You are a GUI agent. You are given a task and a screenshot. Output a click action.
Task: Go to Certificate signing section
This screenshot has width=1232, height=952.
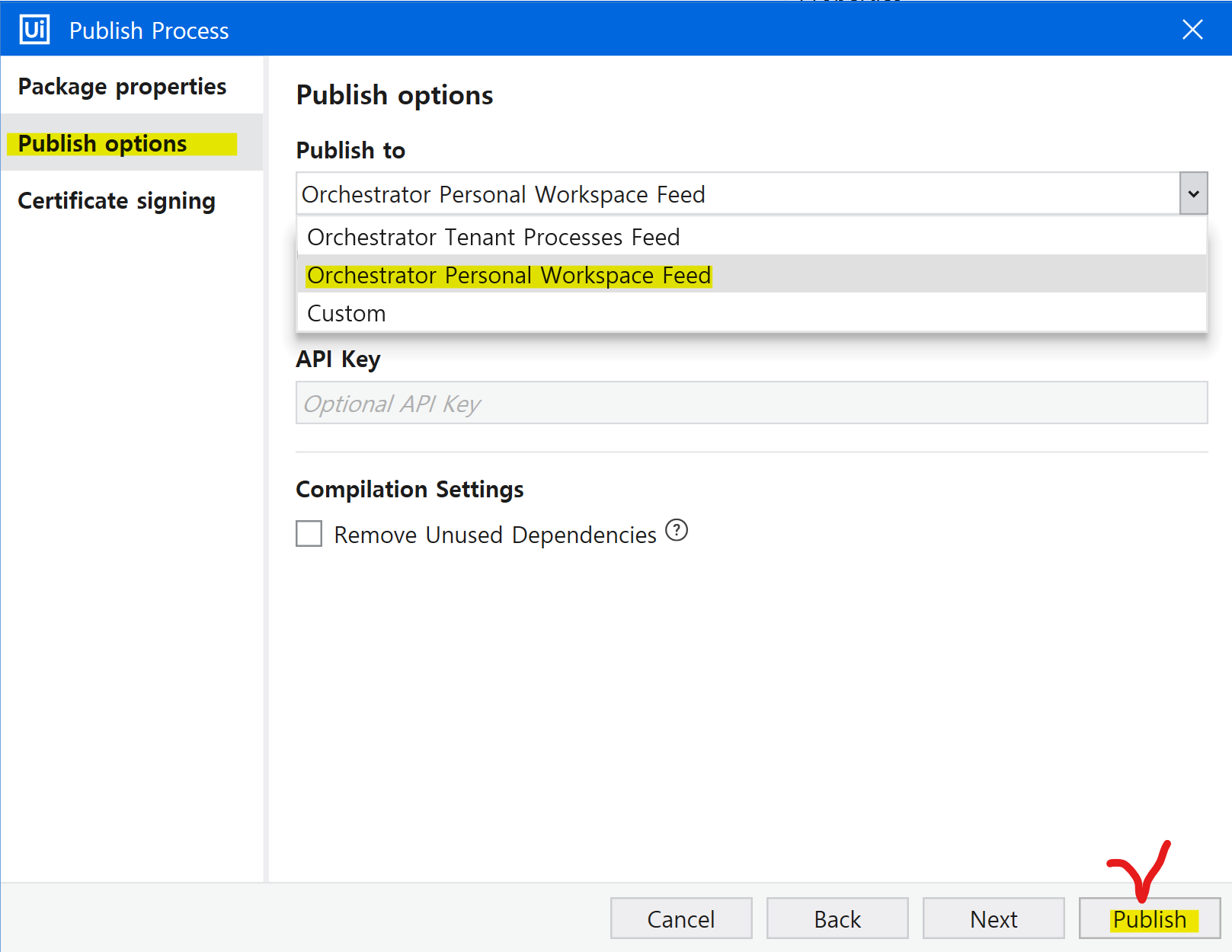pos(132,200)
